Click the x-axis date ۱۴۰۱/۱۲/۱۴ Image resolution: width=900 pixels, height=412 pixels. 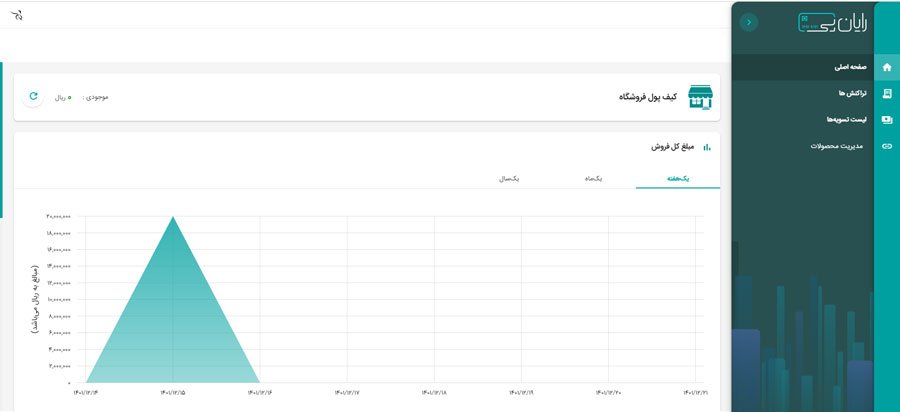[86, 392]
